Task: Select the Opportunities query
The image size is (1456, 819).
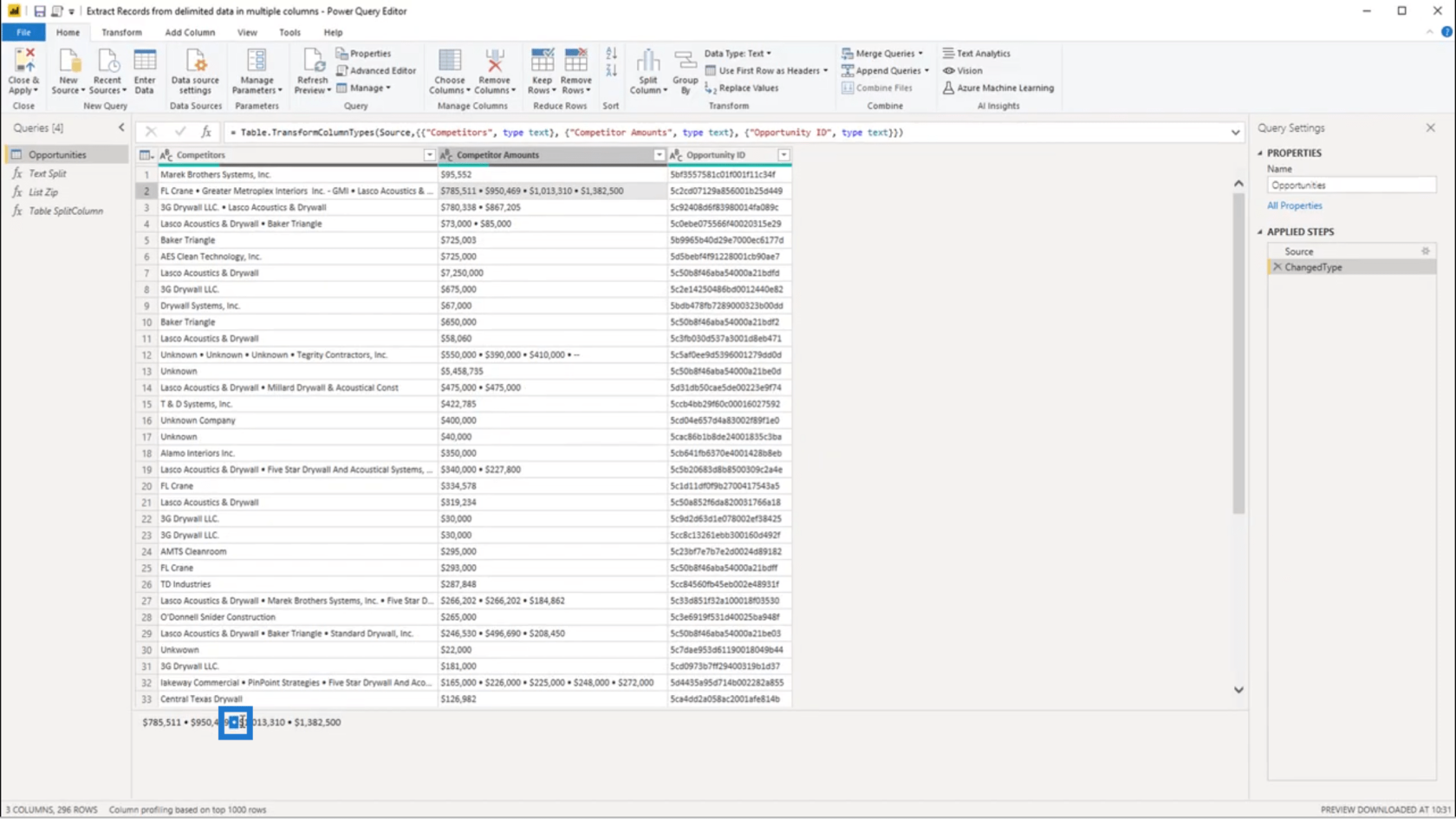Action: (x=67, y=155)
